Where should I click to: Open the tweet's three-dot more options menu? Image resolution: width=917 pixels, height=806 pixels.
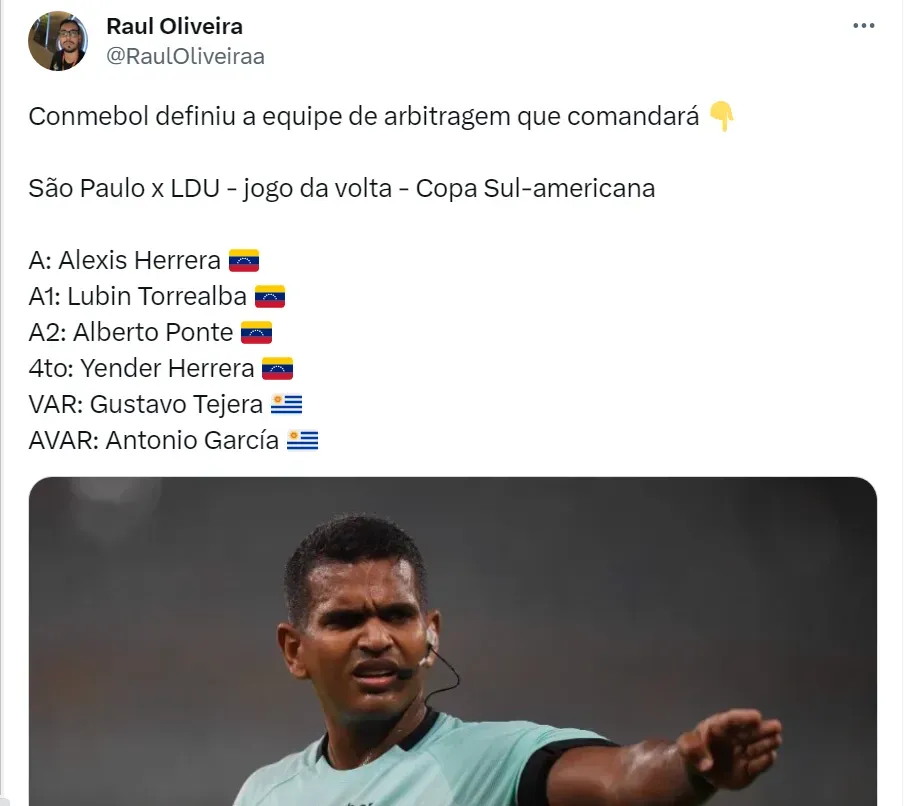(864, 27)
